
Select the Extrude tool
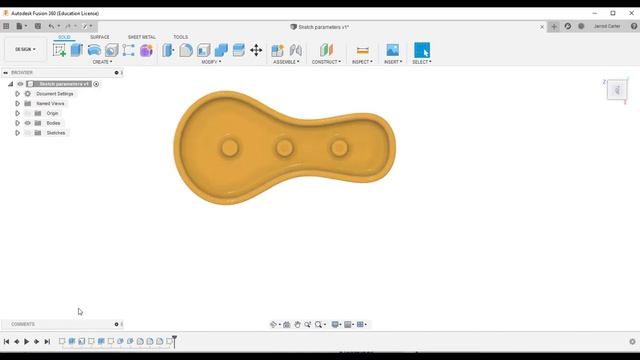pyautogui.click(x=77, y=50)
